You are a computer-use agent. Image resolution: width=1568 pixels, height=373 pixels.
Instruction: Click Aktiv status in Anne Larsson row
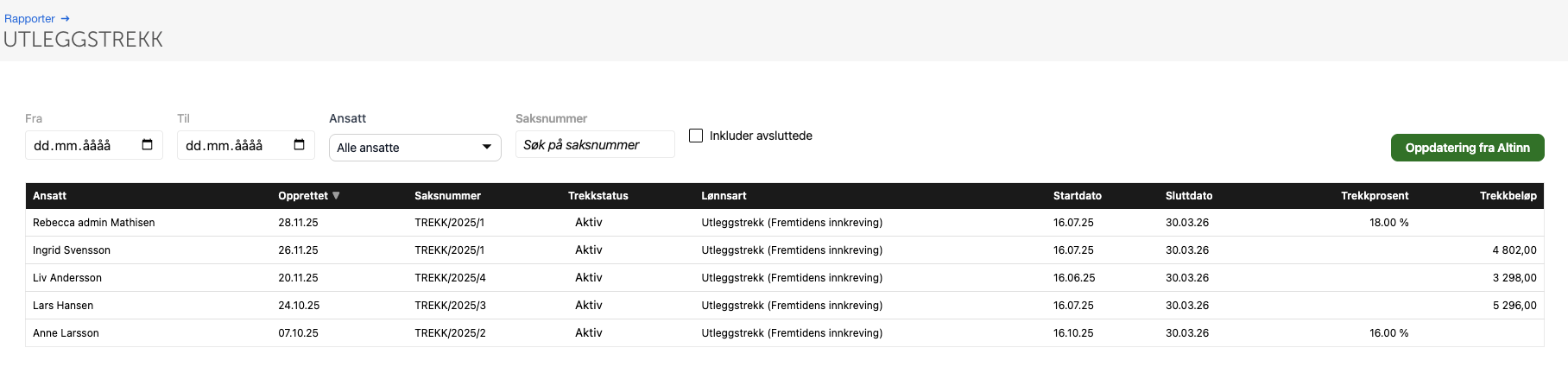pos(589,333)
